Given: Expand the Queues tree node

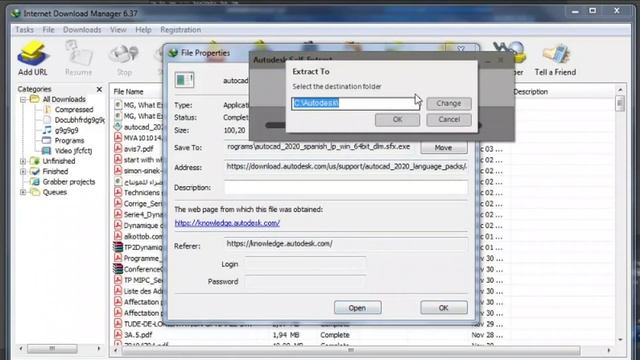Looking at the screenshot, I should click(x=23, y=192).
